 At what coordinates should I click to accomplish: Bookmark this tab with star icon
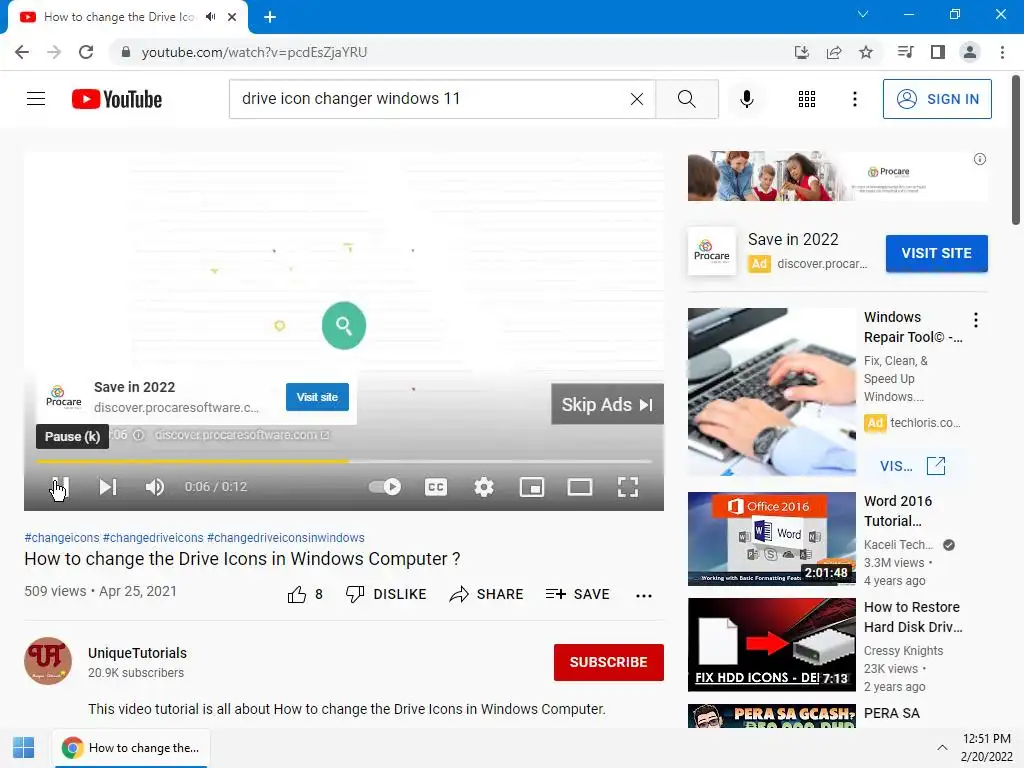coord(866,52)
